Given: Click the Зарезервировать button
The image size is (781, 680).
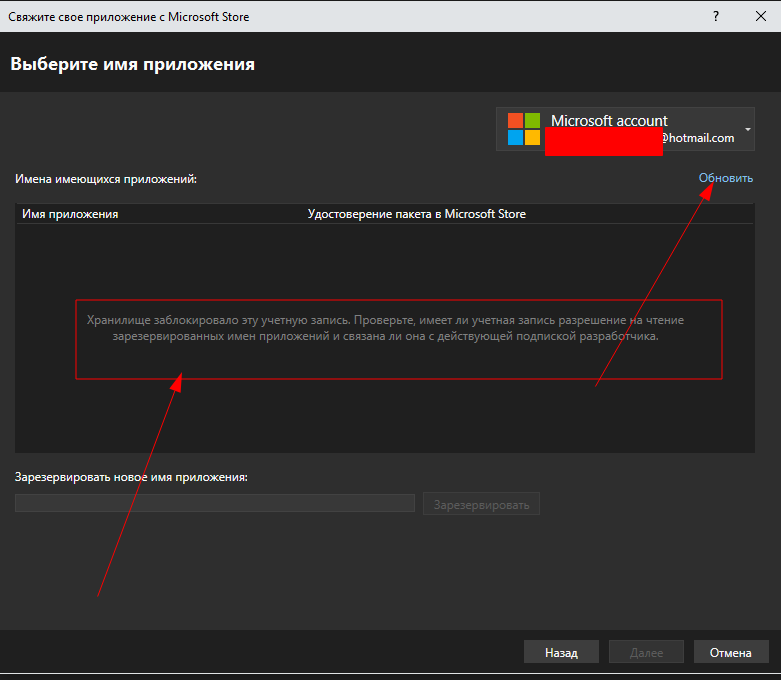Looking at the screenshot, I should (x=481, y=504).
